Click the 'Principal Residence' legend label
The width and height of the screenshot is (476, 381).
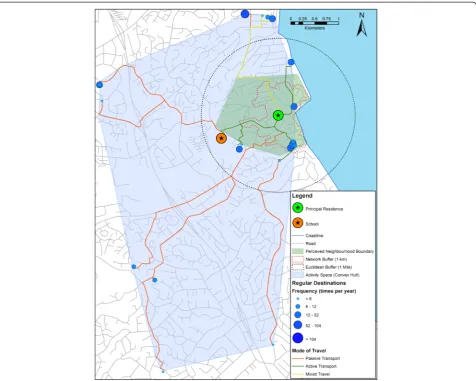click(x=324, y=209)
